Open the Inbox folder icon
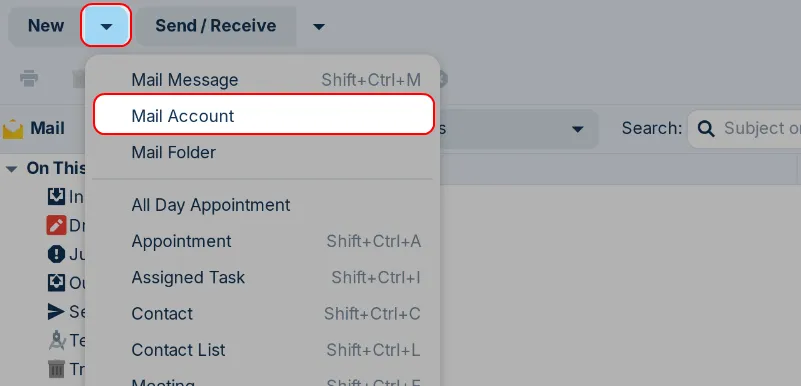The image size is (801, 386). (56, 197)
